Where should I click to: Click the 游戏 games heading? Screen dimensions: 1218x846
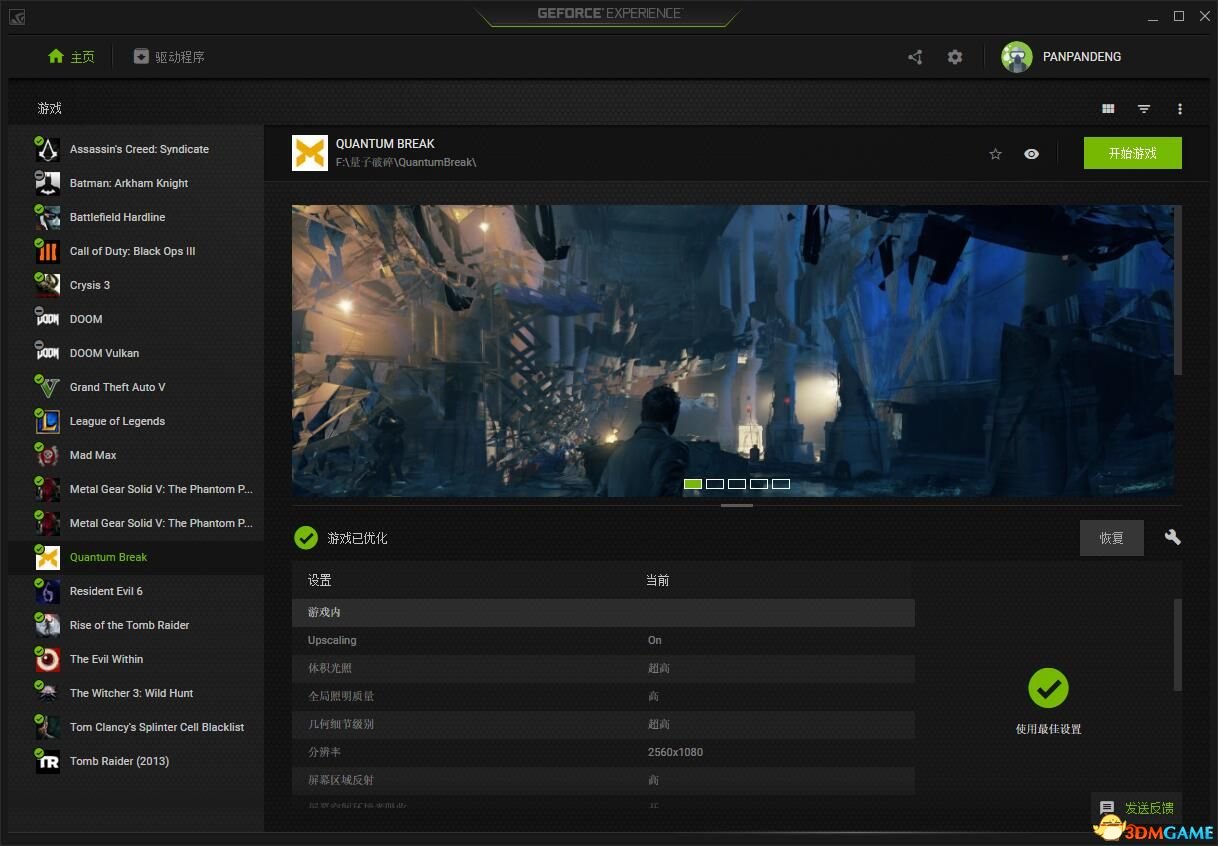(50, 108)
